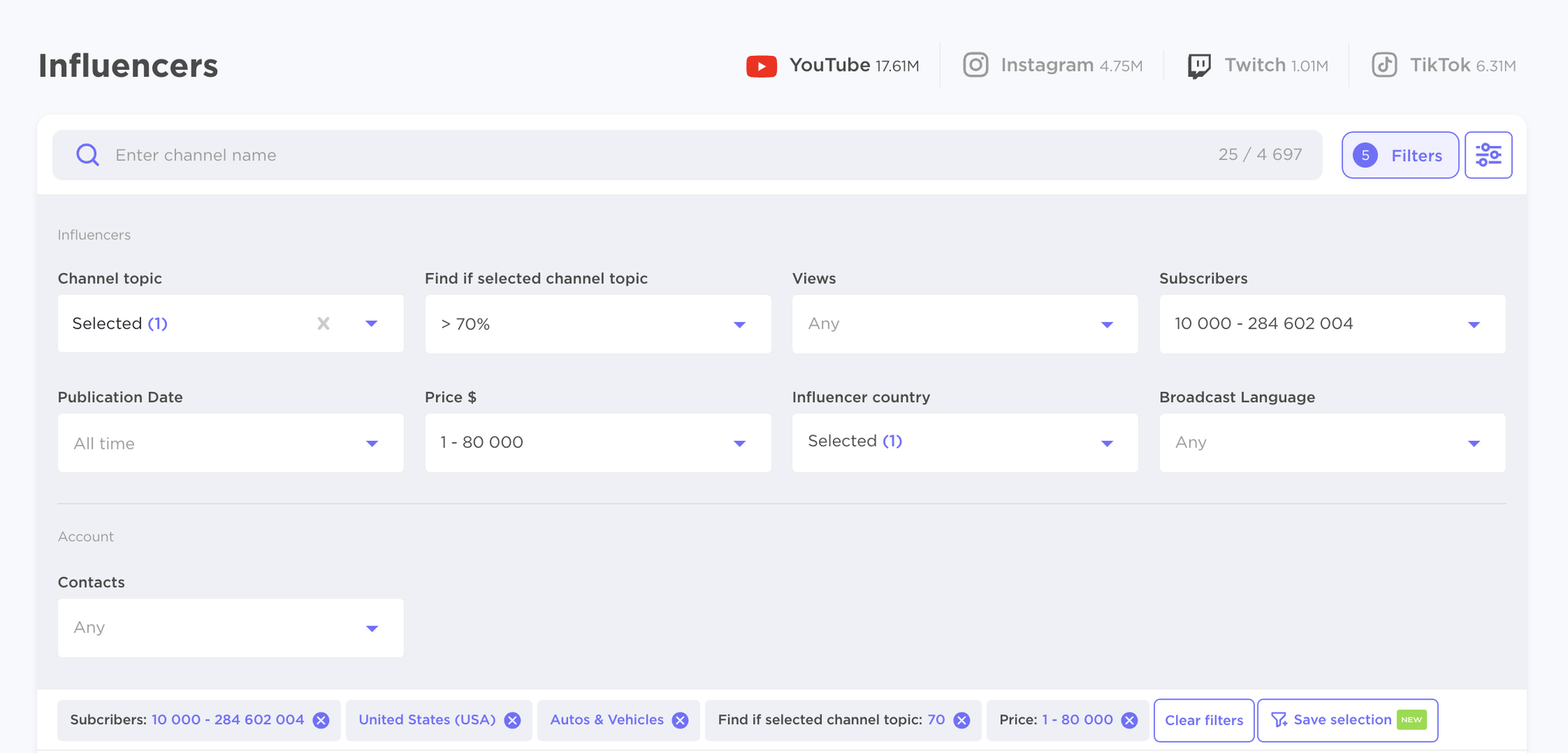Screen dimensions: 1568x753
Task: Expand the Views dropdown
Action: (964, 324)
